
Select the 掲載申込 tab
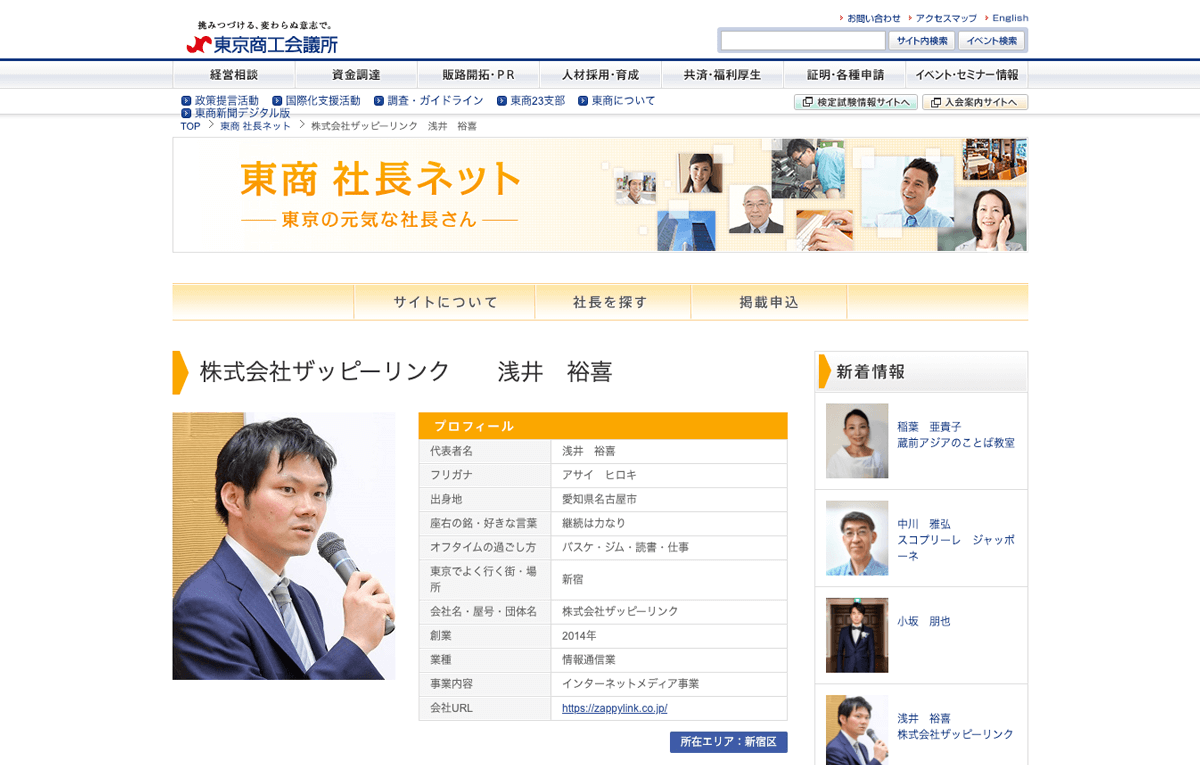click(768, 302)
